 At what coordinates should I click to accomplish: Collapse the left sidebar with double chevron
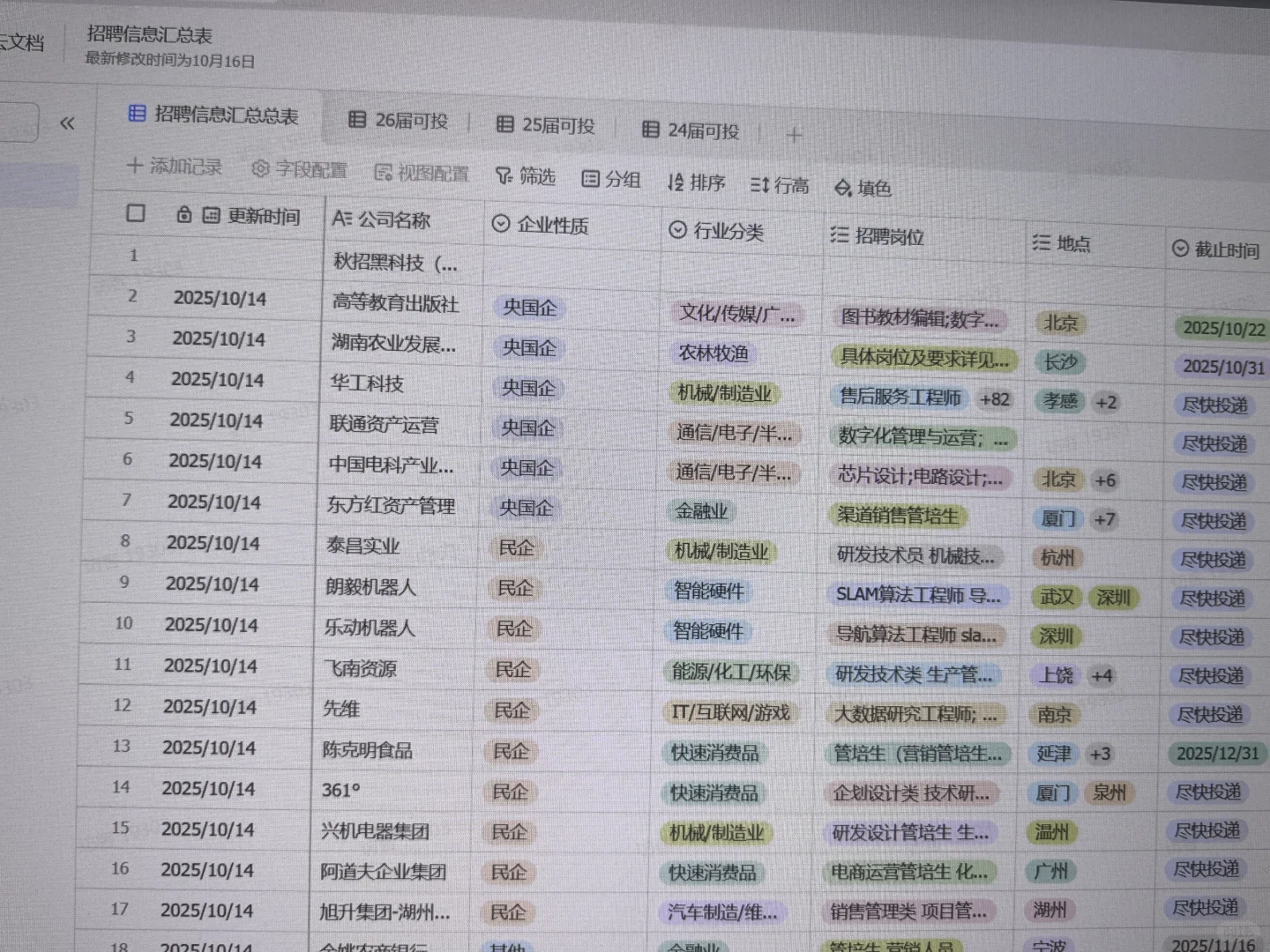[68, 124]
